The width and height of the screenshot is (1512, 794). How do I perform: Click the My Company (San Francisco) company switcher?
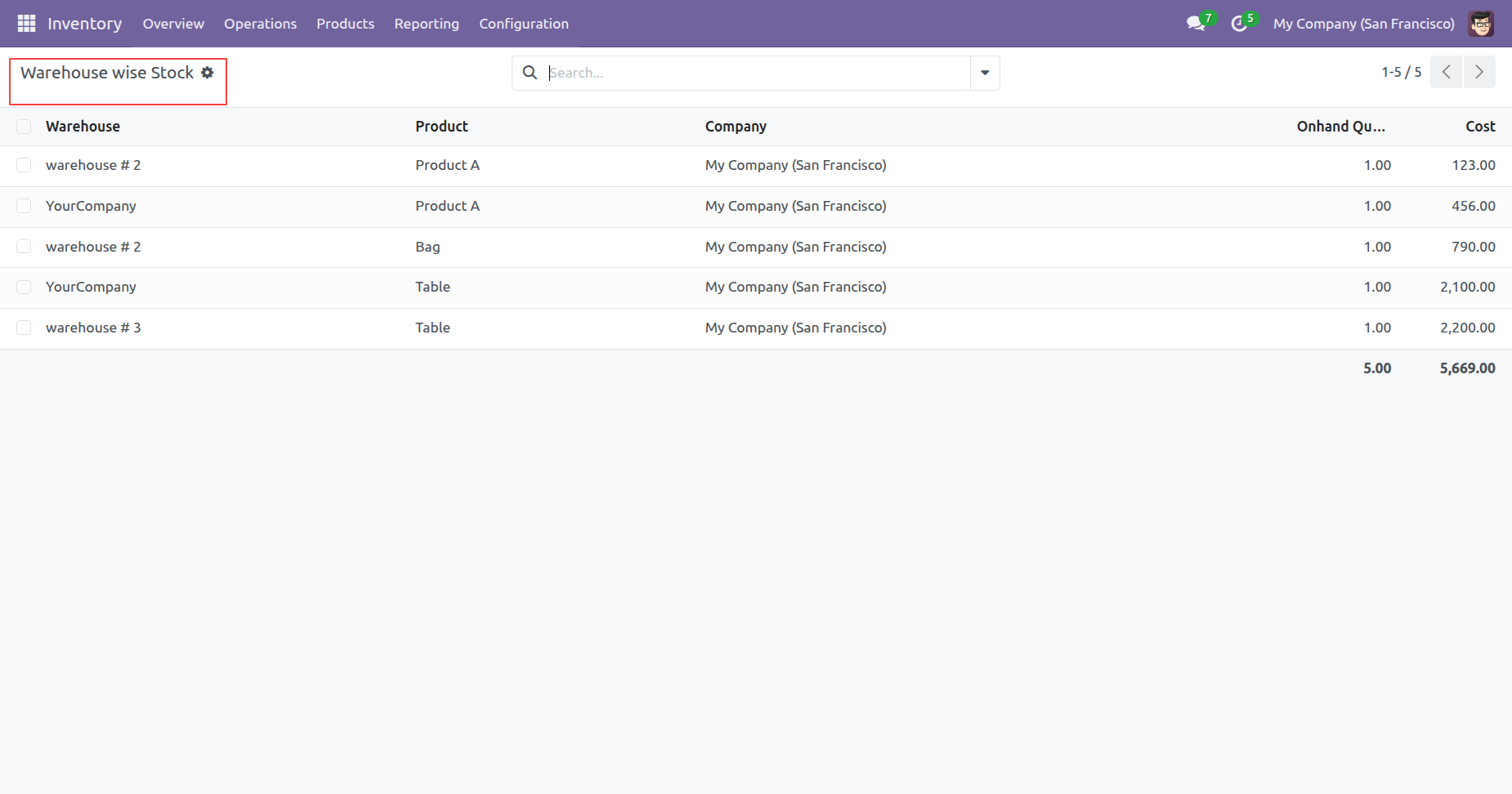(x=1363, y=24)
